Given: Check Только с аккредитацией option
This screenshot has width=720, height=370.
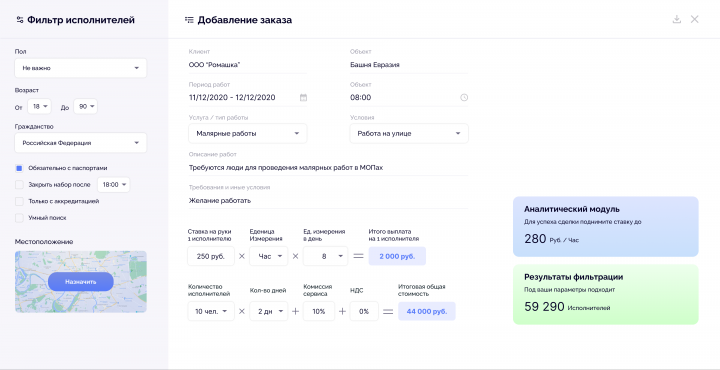Looking at the screenshot, I should pyautogui.click(x=19, y=202).
